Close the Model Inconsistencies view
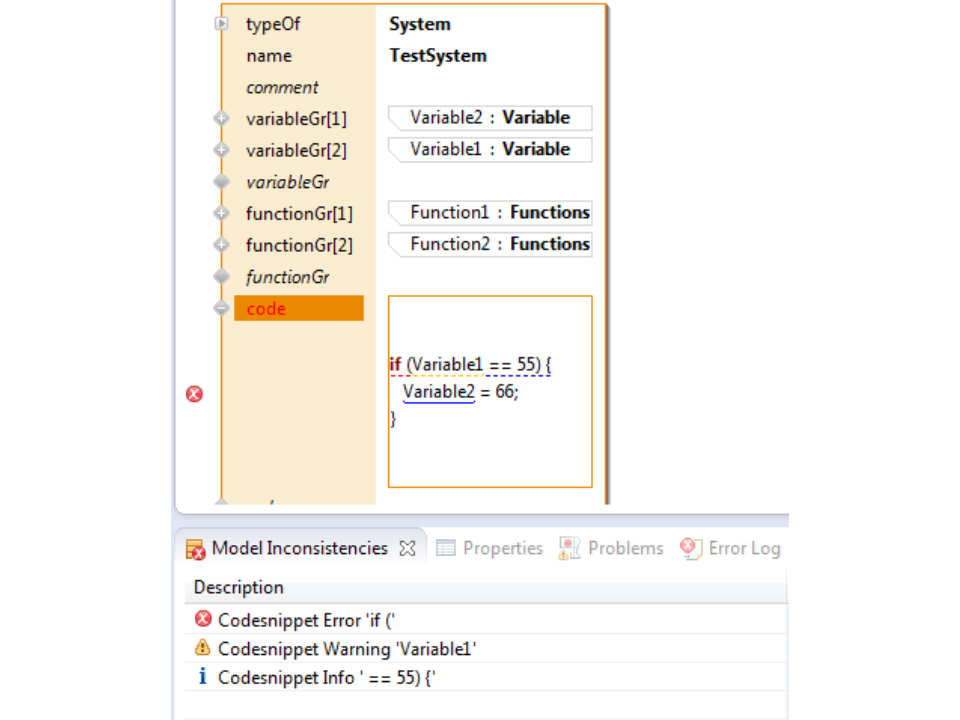 (x=407, y=548)
